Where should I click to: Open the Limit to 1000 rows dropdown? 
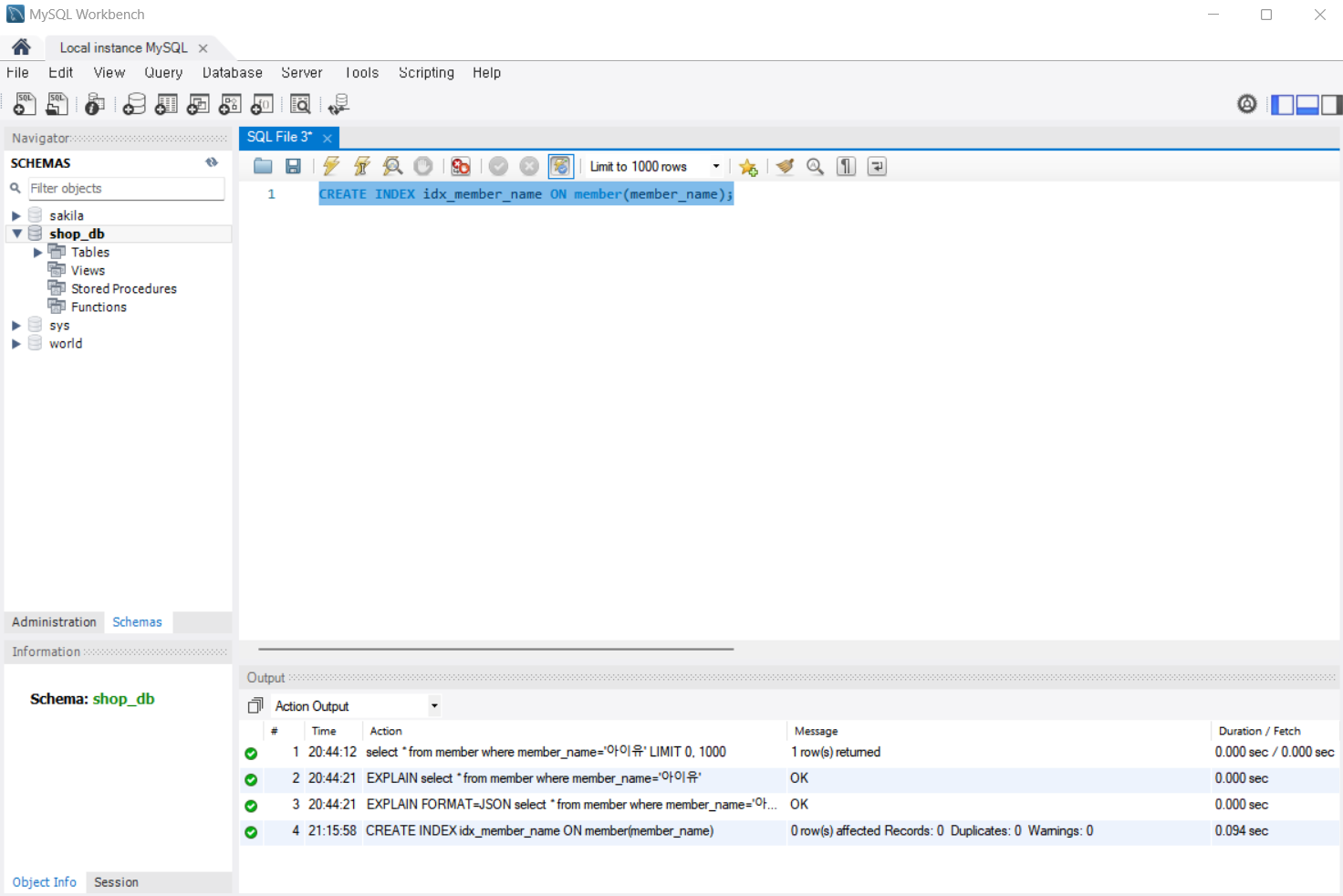click(x=716, y=166)
